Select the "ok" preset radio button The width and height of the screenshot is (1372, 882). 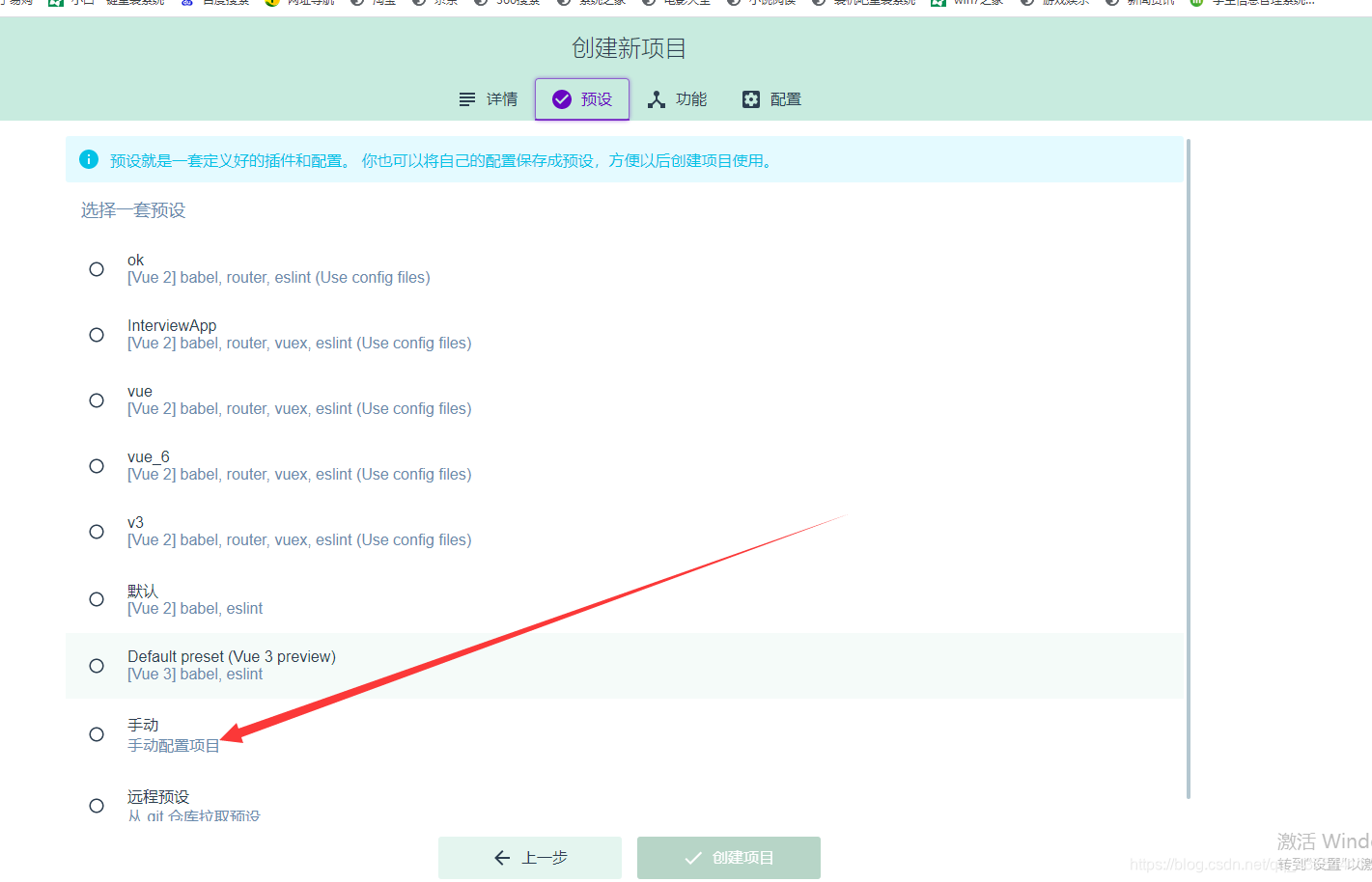[97, 269]
